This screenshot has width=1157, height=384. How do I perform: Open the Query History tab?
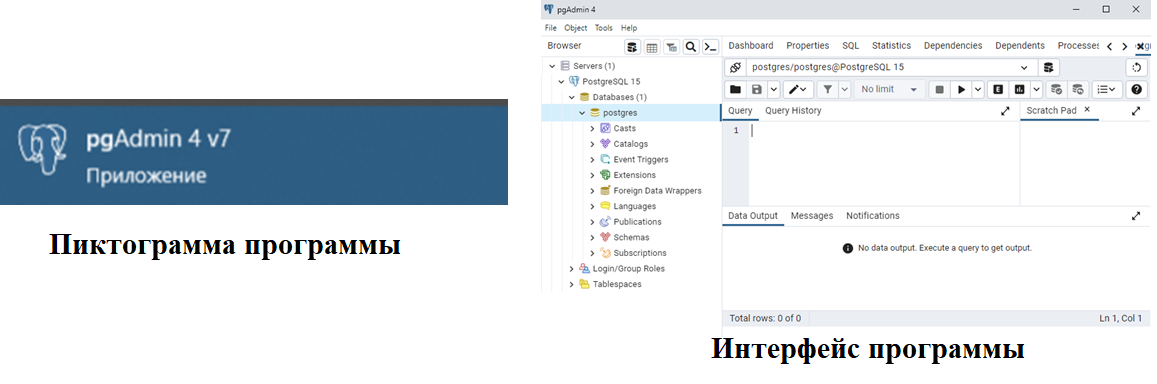tap(793, 111)
